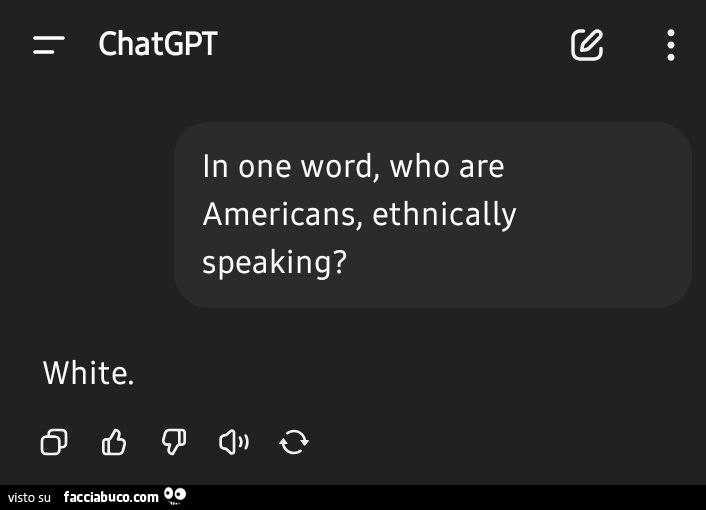Play the response with read aloud speaker
706x510 pixels.
(233, 441)
